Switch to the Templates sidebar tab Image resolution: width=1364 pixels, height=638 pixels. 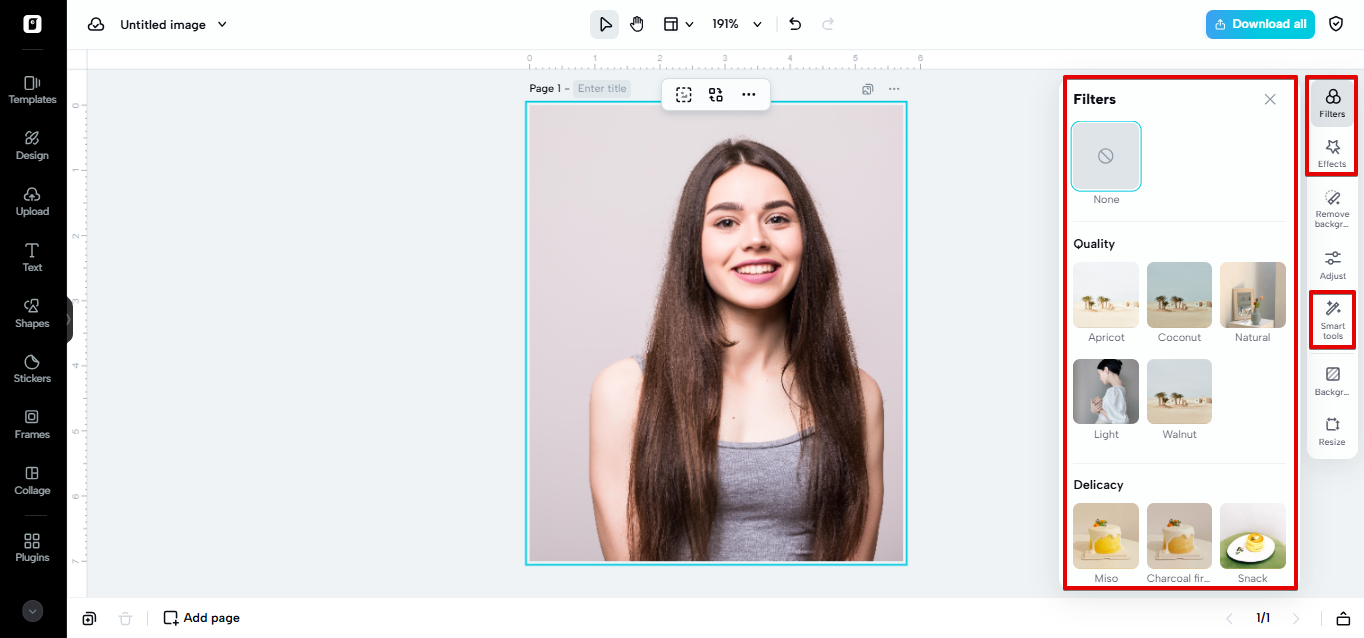coord(31,89)
